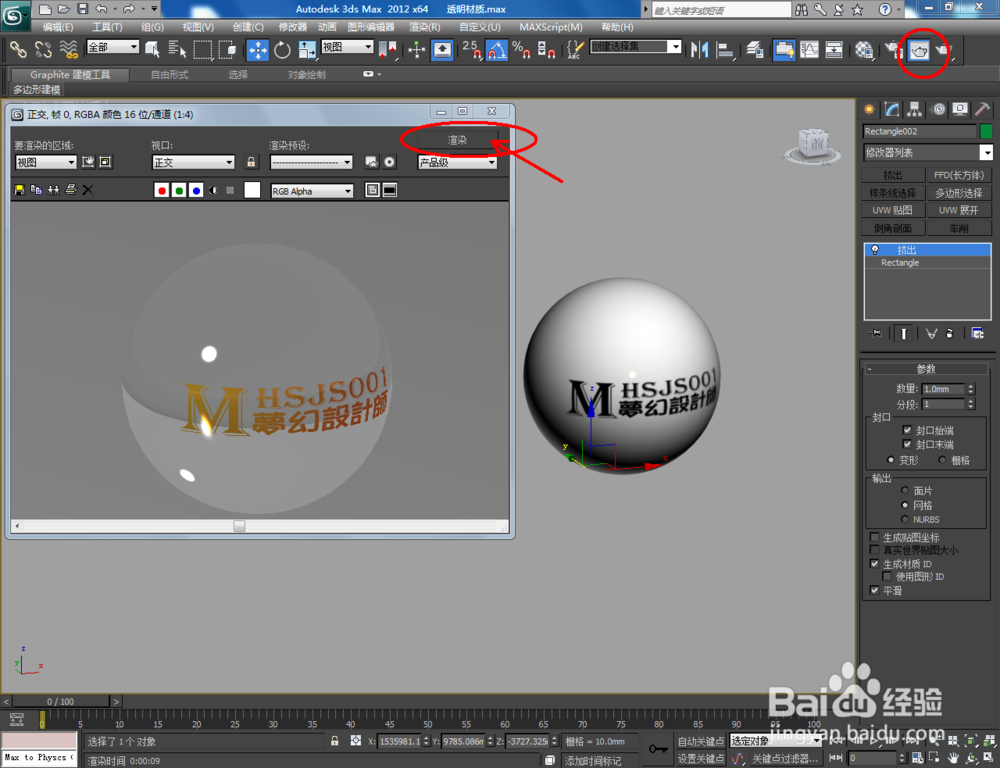The image size is (1000, 768).
Task: Click the 渲染 button in render window
Action: click(x=457, y=140)
